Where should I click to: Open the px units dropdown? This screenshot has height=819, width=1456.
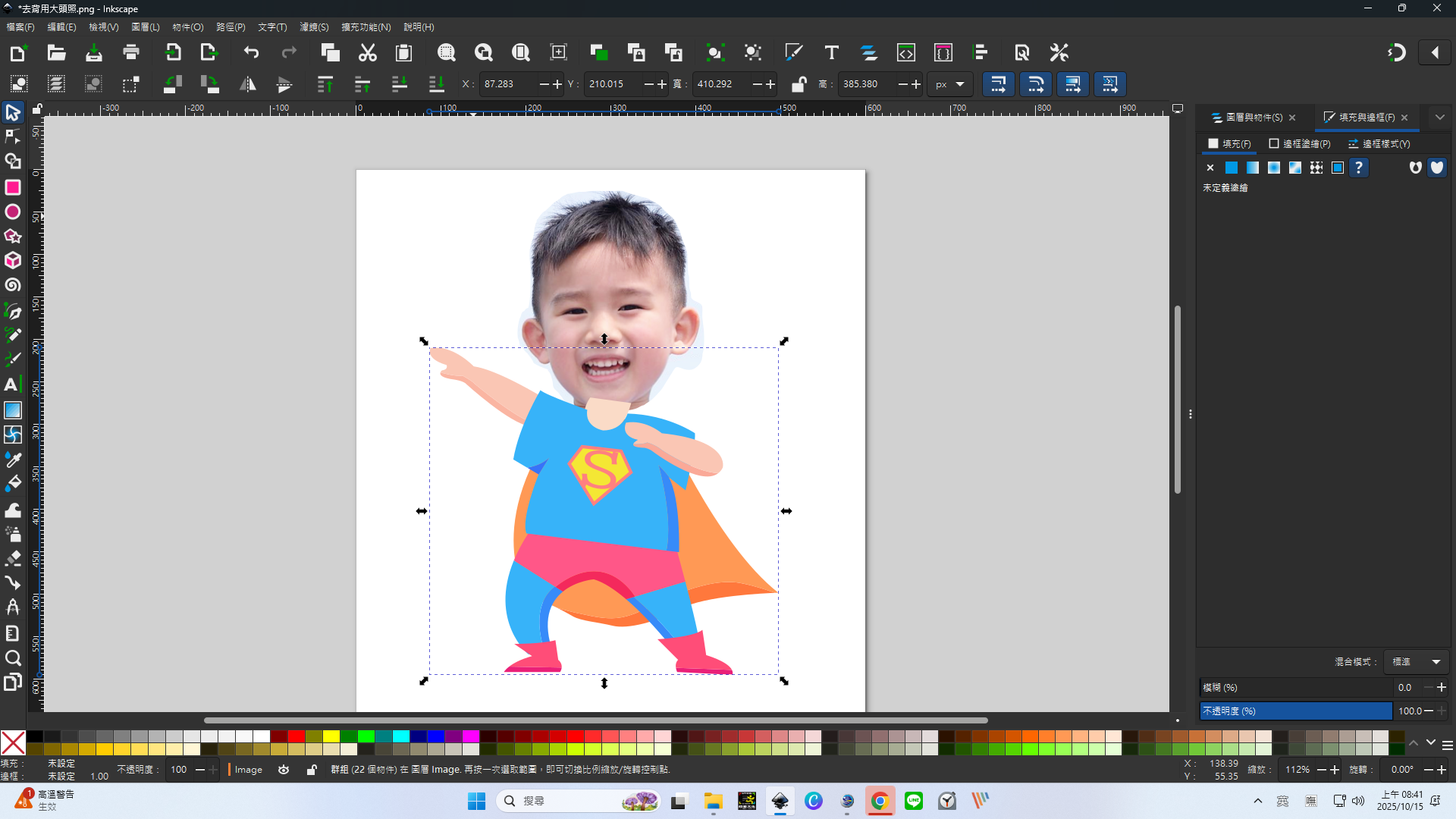click(949, 84)
